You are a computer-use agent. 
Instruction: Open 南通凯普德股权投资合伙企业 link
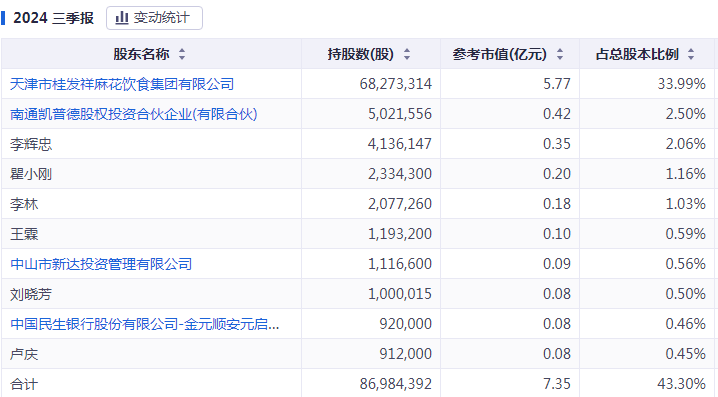(134, 114)
